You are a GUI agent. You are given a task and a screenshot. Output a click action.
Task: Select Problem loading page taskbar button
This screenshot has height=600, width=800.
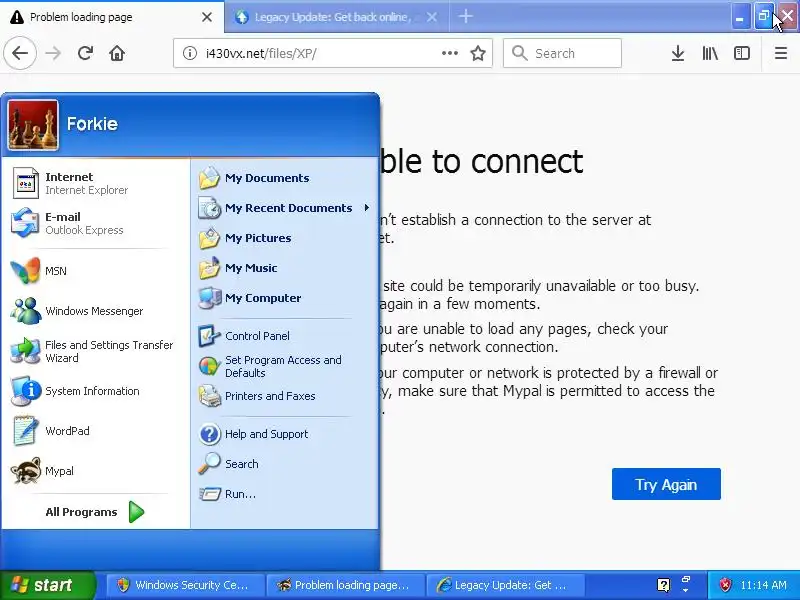[x=345, y=585]
